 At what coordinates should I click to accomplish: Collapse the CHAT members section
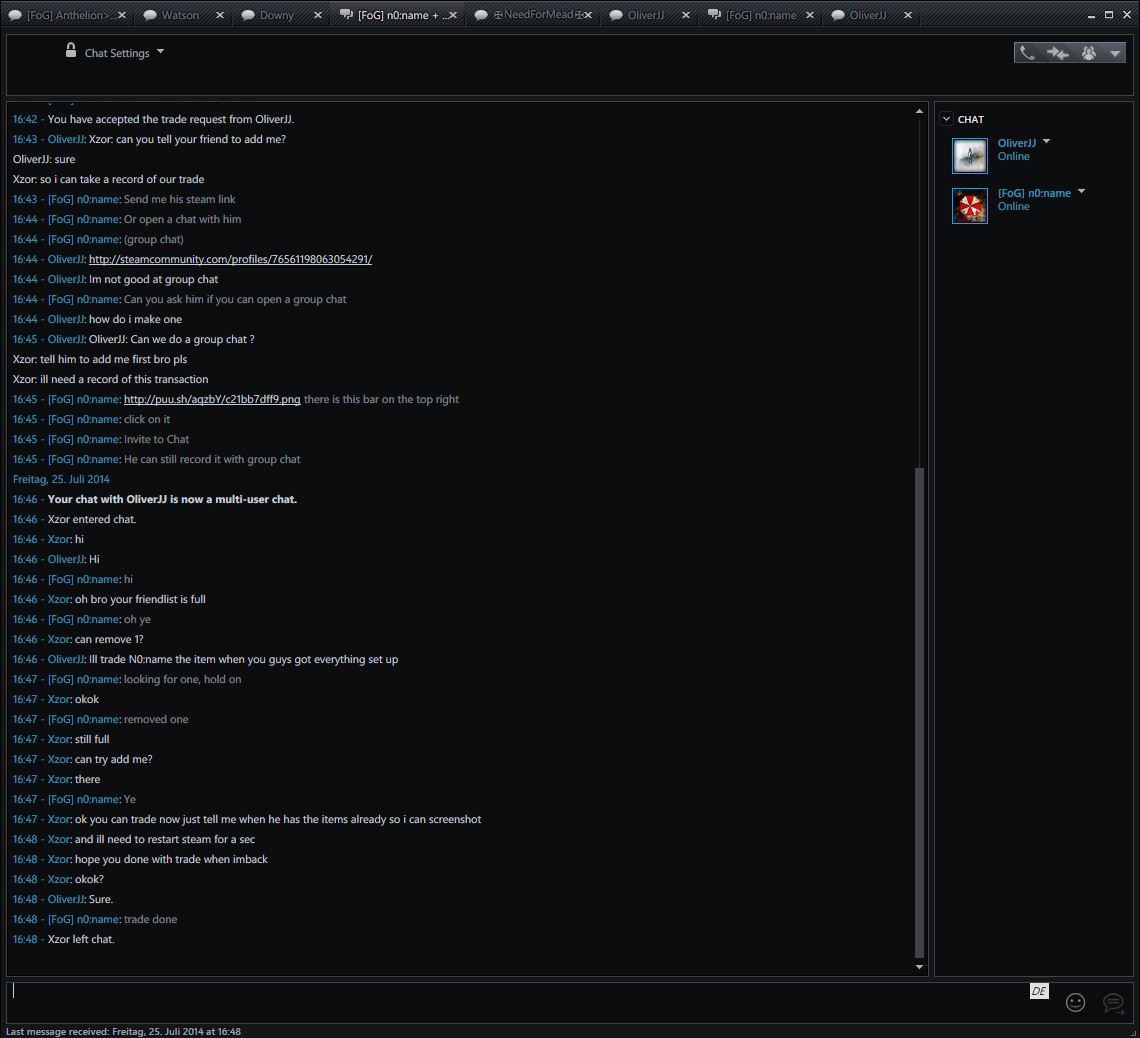pos(947,119)
